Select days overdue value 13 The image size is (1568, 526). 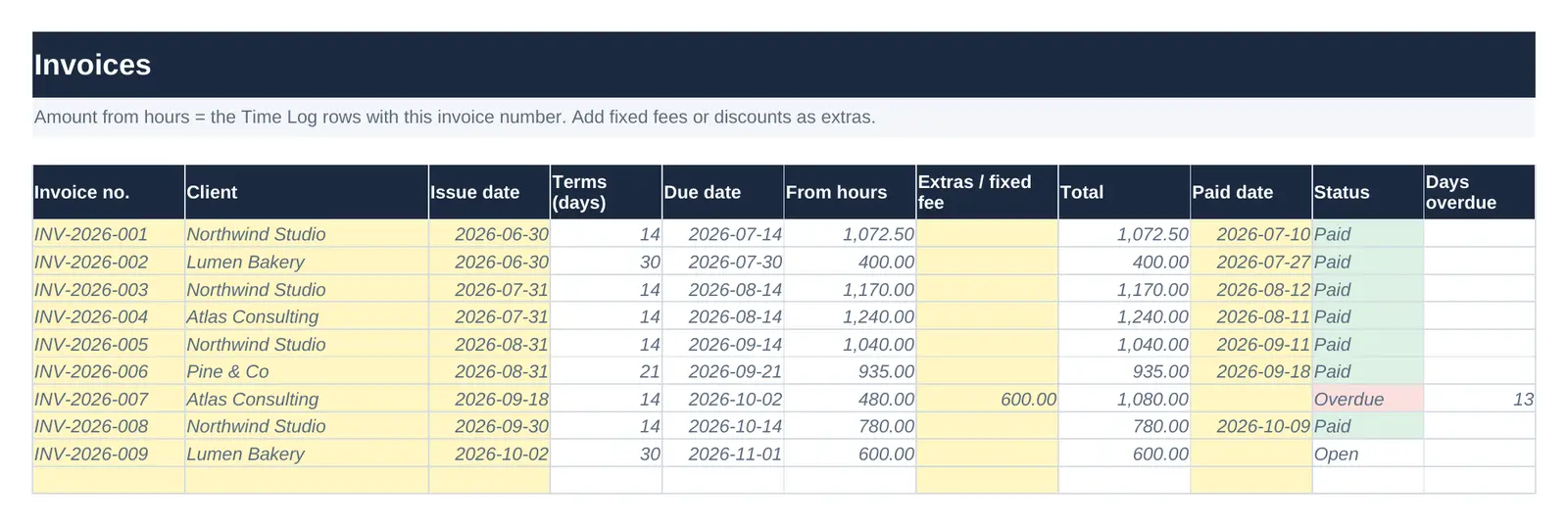1479,399
